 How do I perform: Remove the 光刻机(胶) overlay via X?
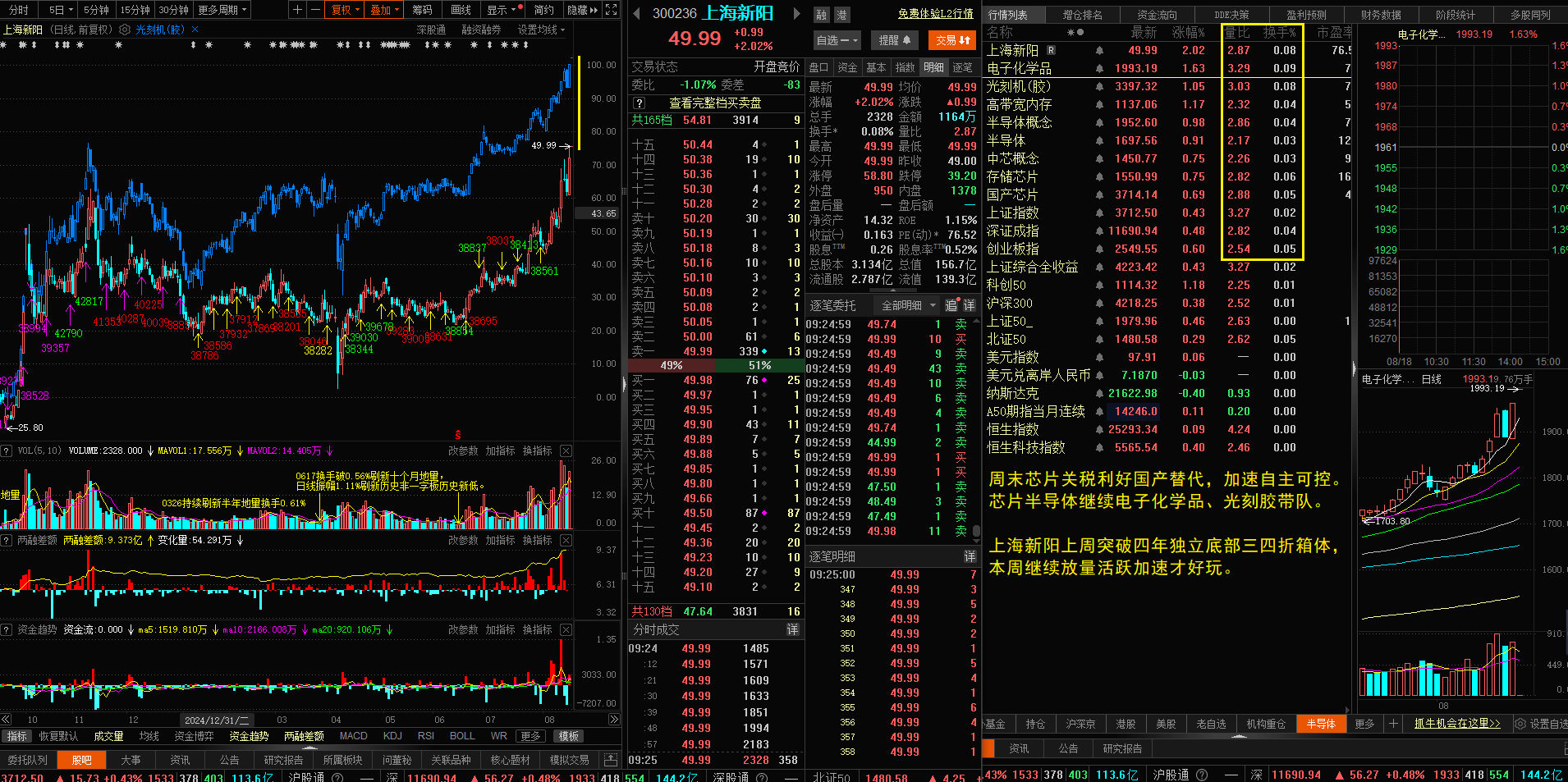(x=195, y=30)
